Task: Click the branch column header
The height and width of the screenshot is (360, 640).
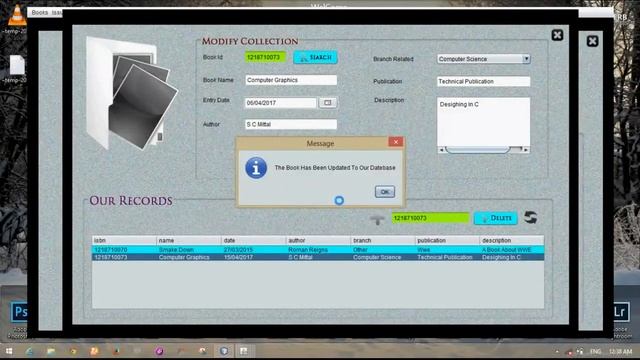Action: pyautogui.click(x=382, y=240)
